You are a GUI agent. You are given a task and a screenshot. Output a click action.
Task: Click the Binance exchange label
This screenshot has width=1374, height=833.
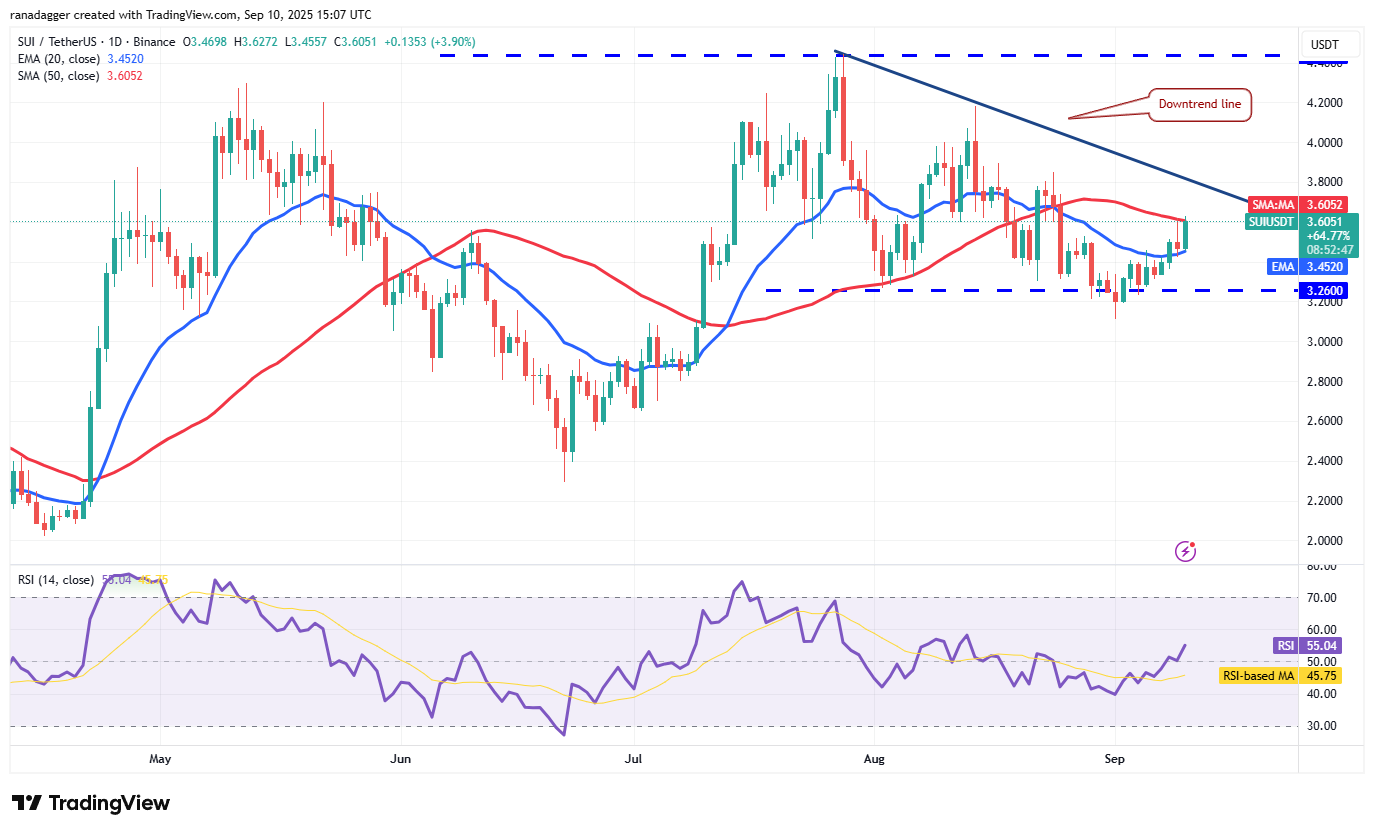[156, 42]
